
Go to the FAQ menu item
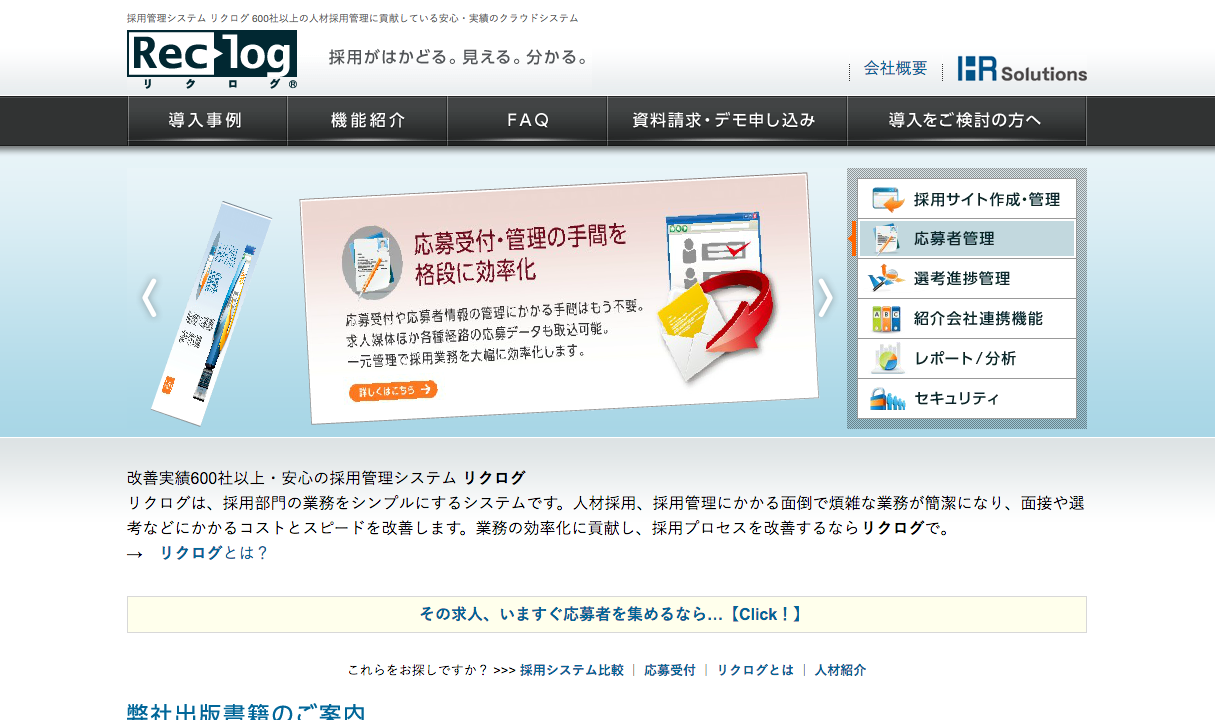coord(527,121)
